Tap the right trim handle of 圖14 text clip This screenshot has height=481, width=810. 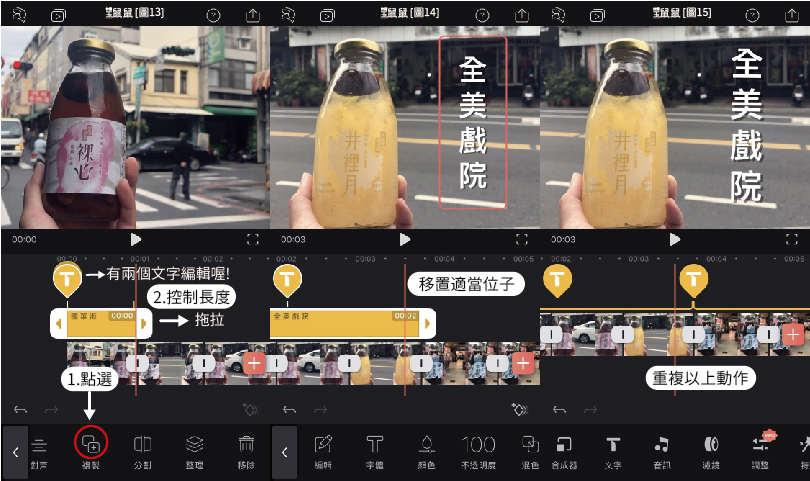pyautogui.click(x=427, y=324)
